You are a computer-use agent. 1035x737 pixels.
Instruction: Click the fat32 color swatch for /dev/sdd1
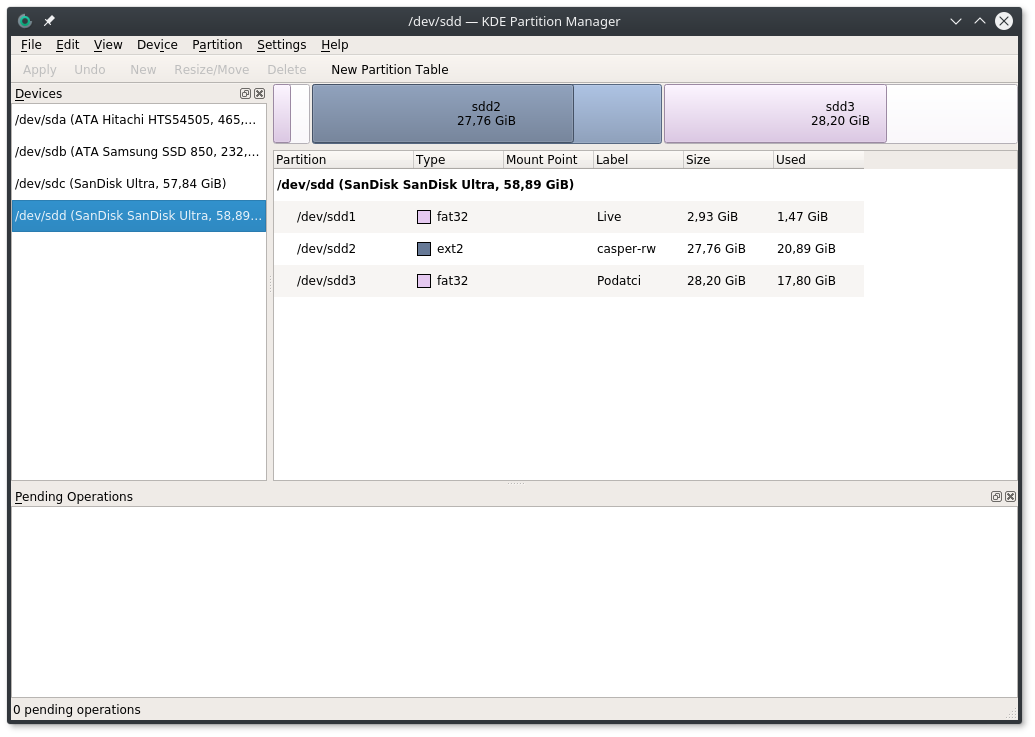pyautogui.click(x=424, y=217)
